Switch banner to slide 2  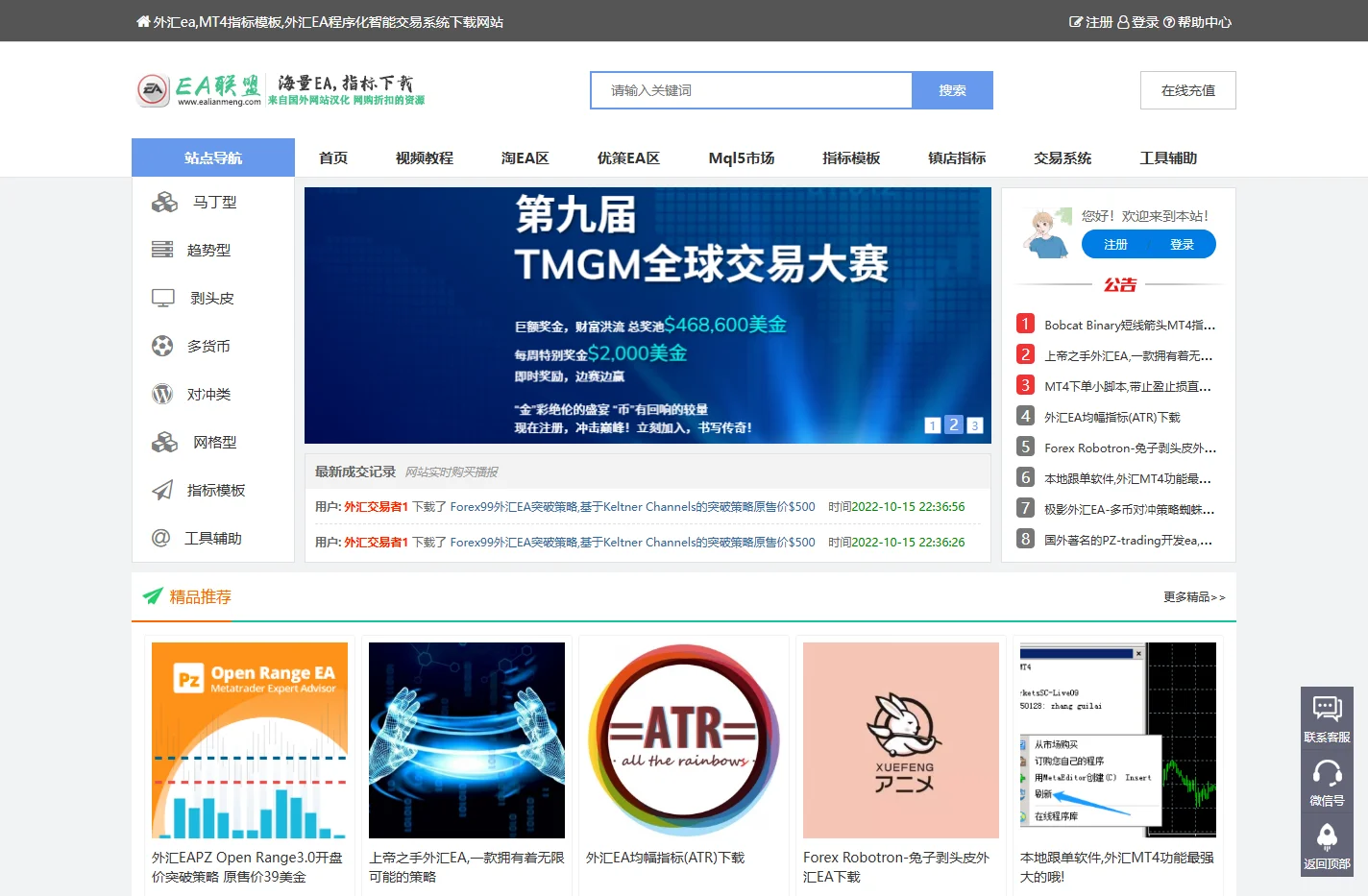(953, 424)
